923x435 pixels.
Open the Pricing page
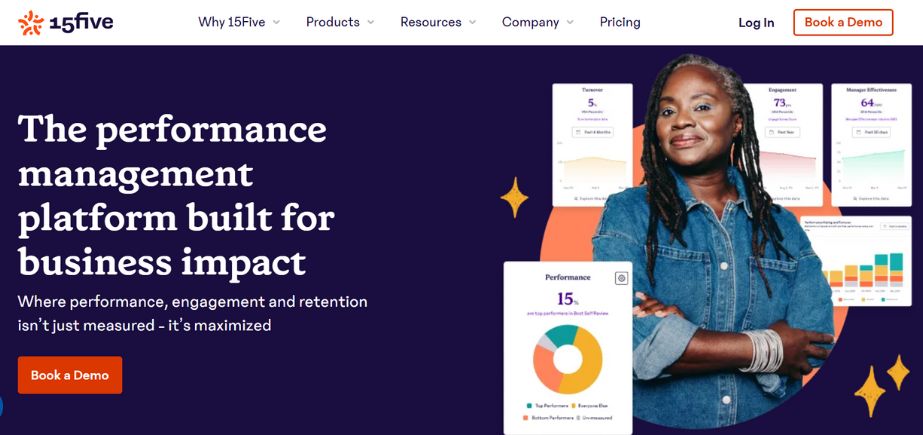[620, 22]
